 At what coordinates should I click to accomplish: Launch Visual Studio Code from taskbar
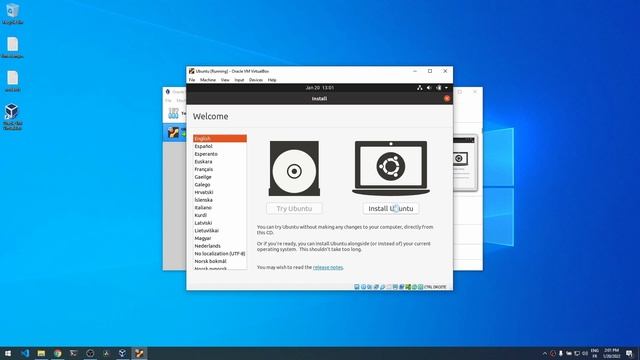pyautogui.click(x=24, y=353)
